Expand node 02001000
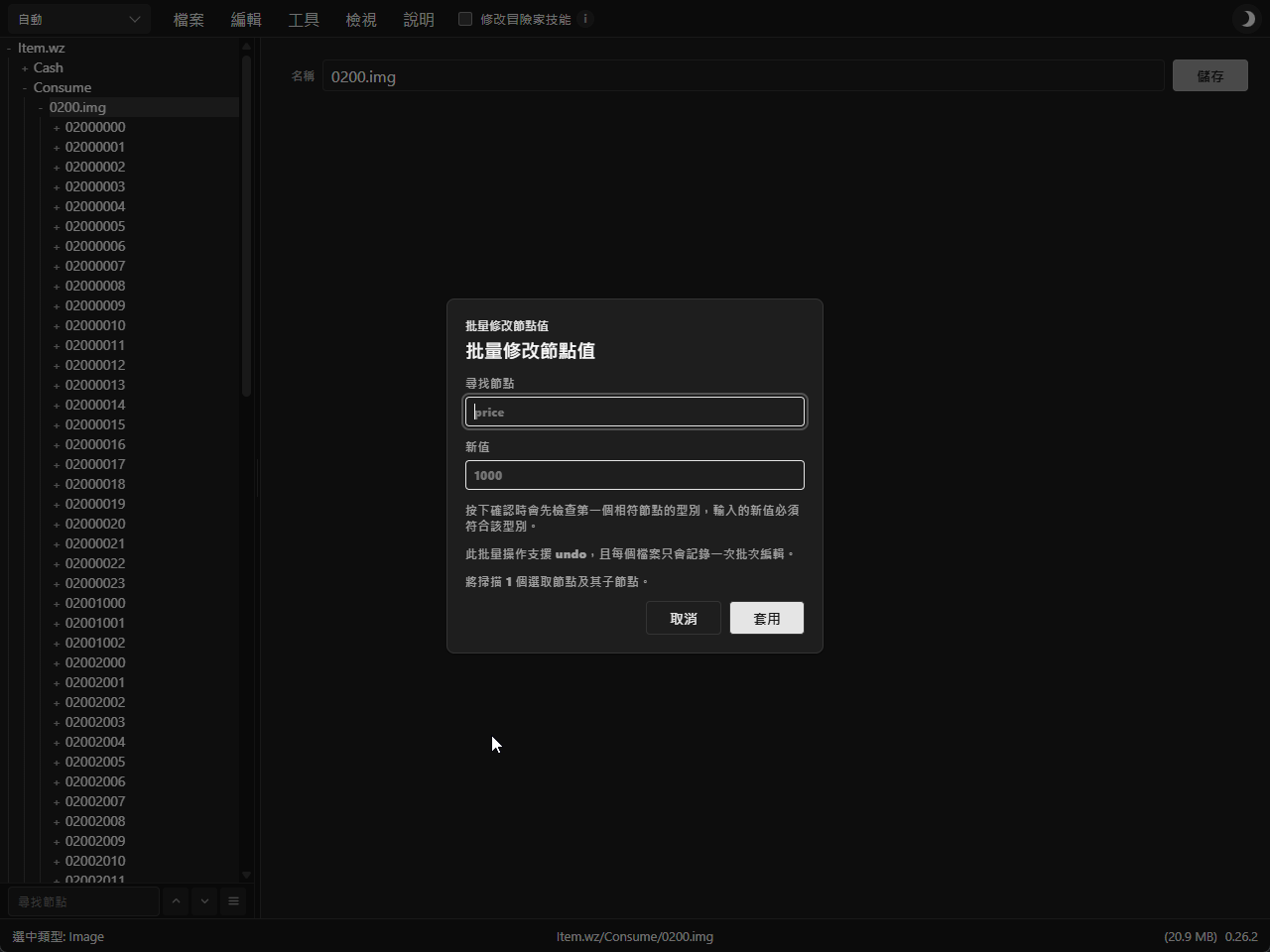Viewport: 1270px width, 952px height. coord(57,604)
